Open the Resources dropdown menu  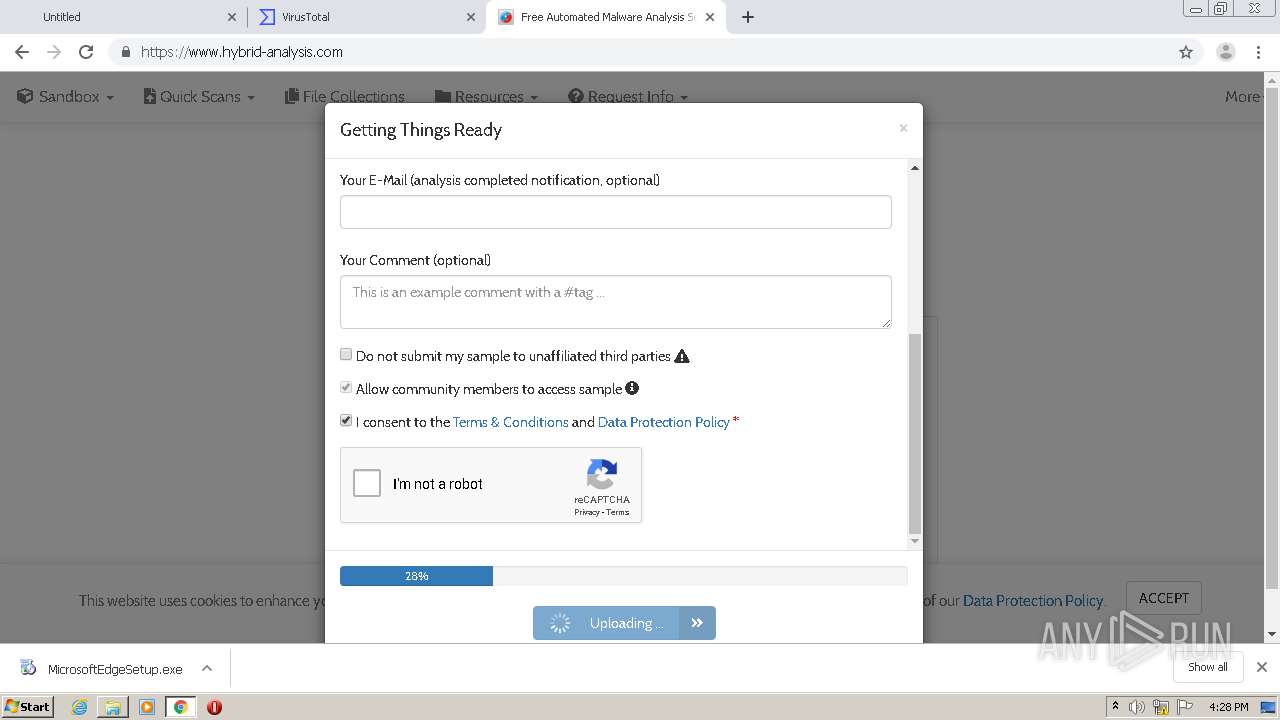click(x=486, y=97)
